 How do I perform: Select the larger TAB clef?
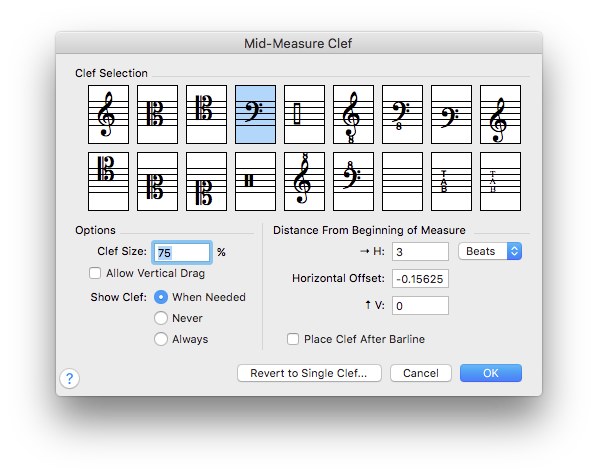tap(452, 181)
